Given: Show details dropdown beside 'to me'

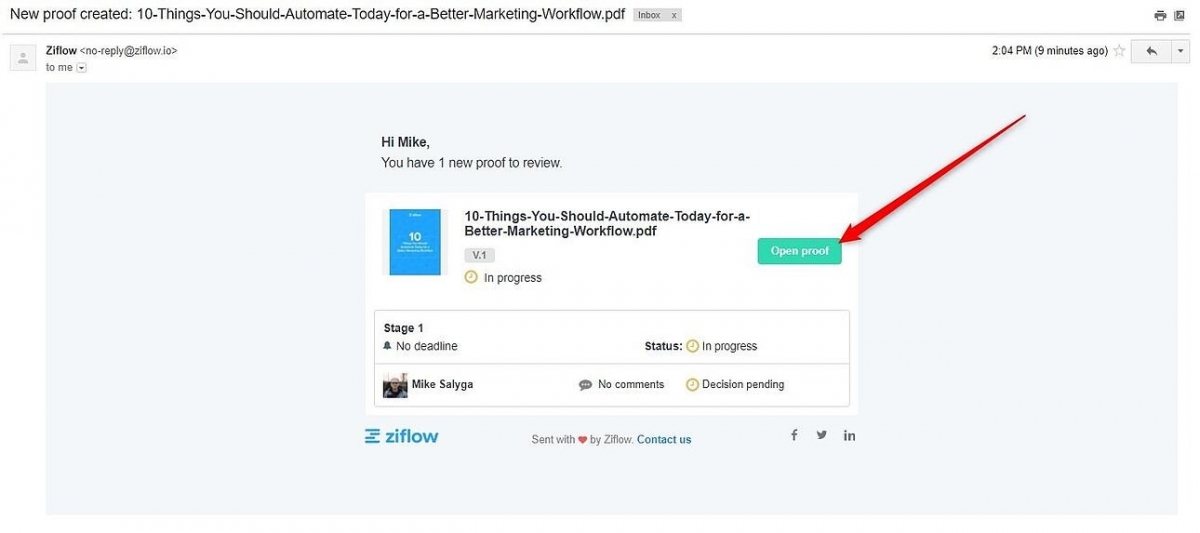Looking at the screenshot, I should (x=82, y=68).
